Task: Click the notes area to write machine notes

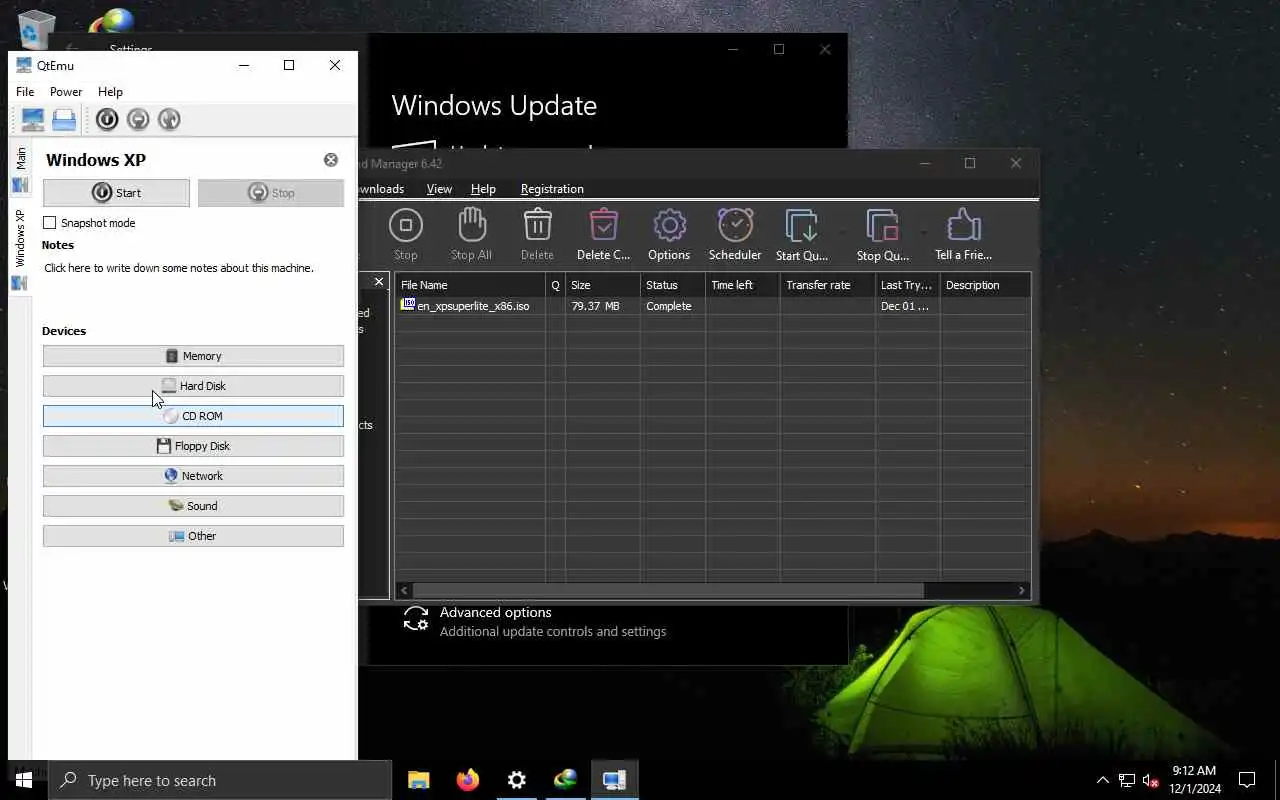Action: [x=179, y=268]
